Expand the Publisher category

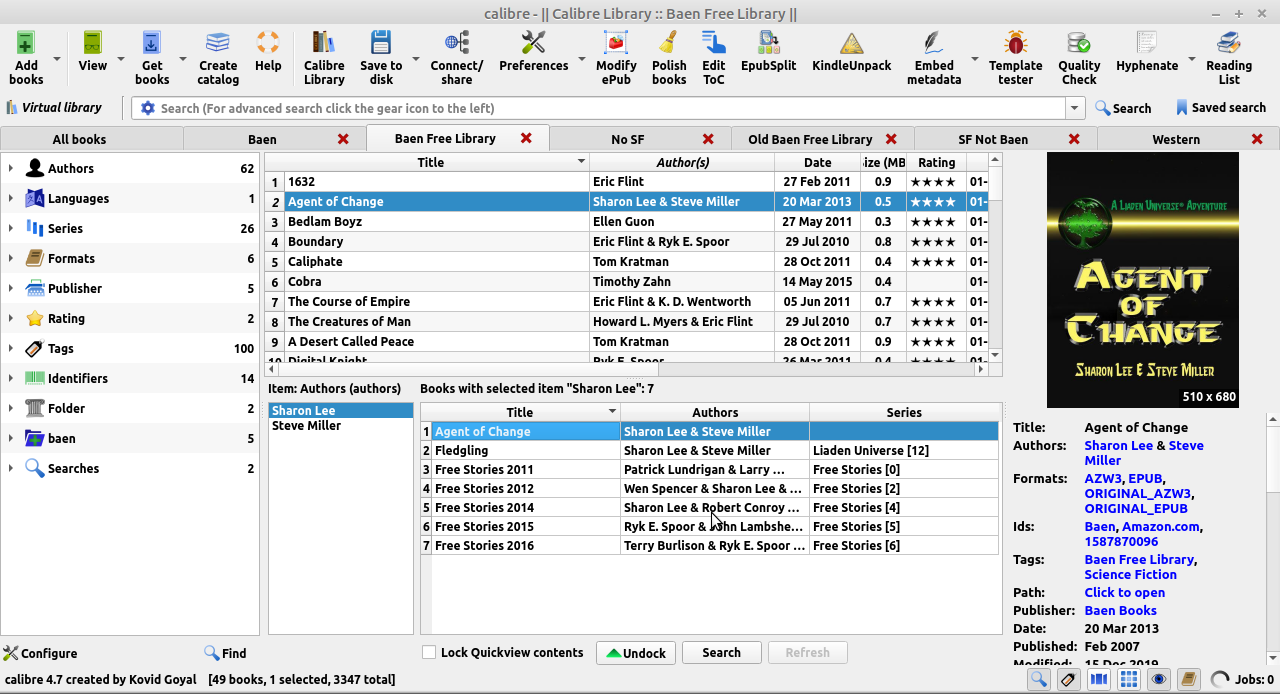11,288
